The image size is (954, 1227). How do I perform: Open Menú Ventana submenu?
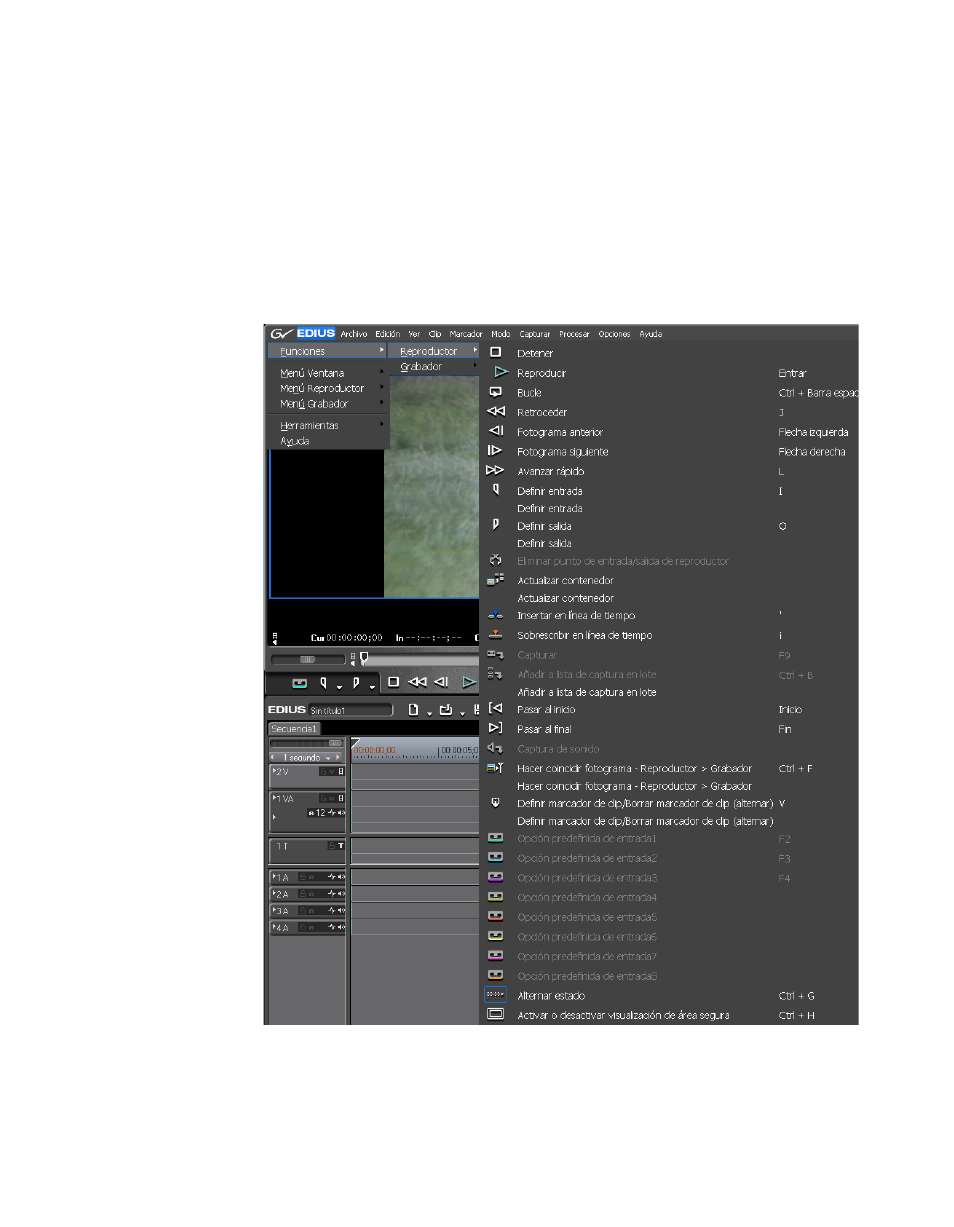[x=328, y=373]
